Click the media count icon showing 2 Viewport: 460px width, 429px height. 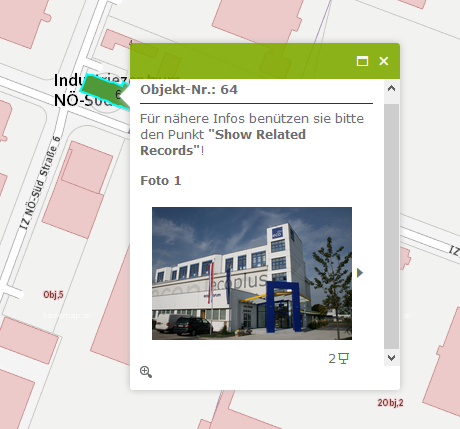(x=338, y=359)
